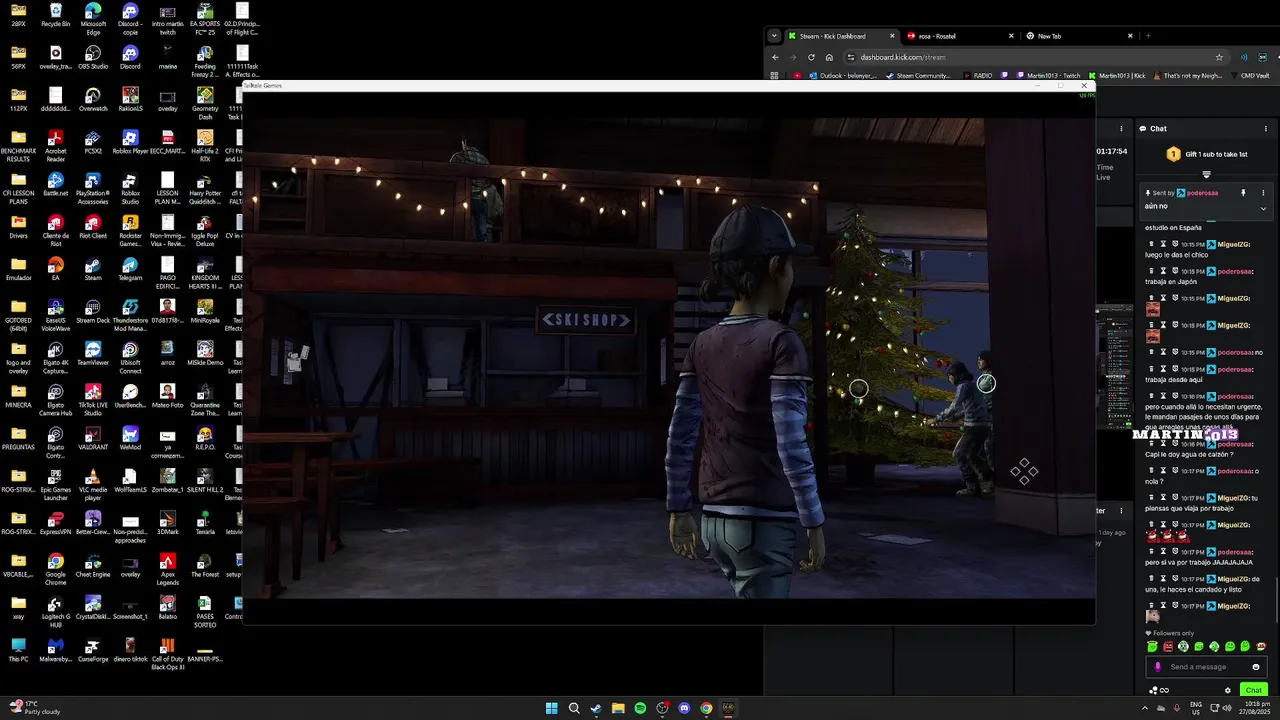Expand the pinned message chevron

coord(1263,208)
